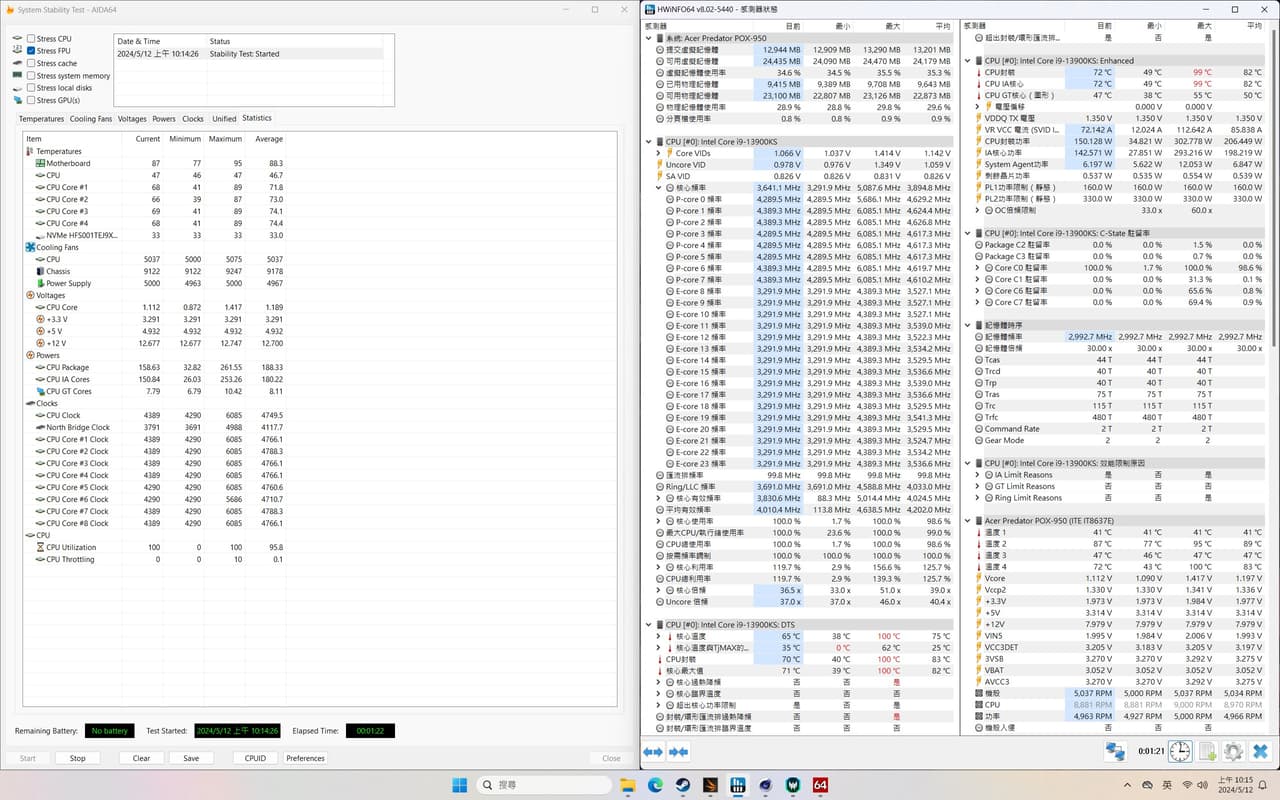
Task: Uncheck Stress FPU checkbox
Action: (x=31, y=51)
